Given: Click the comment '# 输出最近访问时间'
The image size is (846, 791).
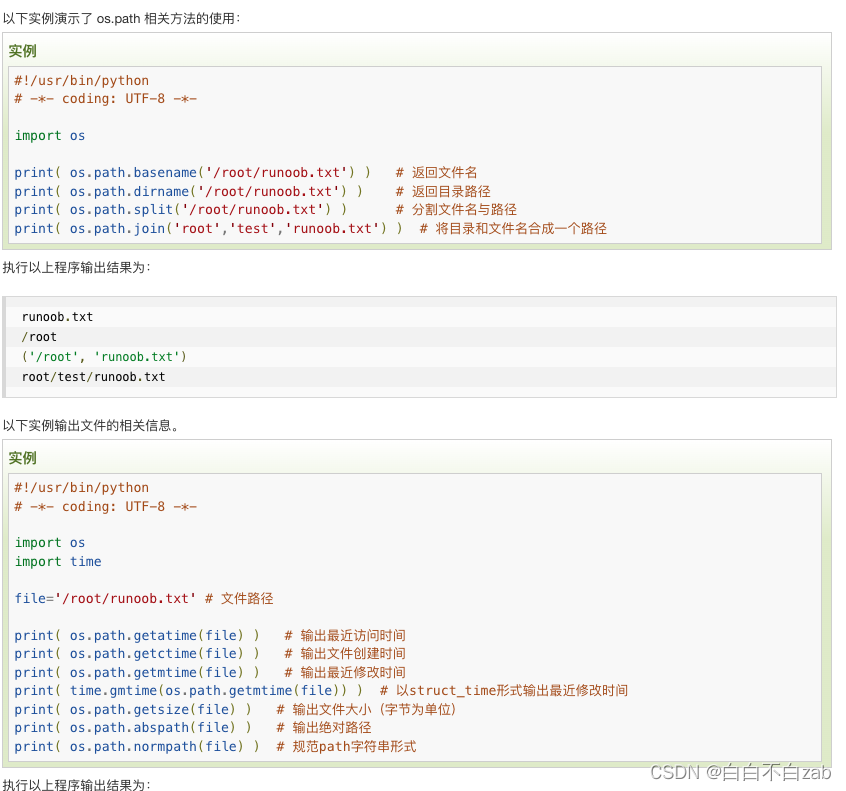Looking at the screenshot, I should (x=345, y=635).
